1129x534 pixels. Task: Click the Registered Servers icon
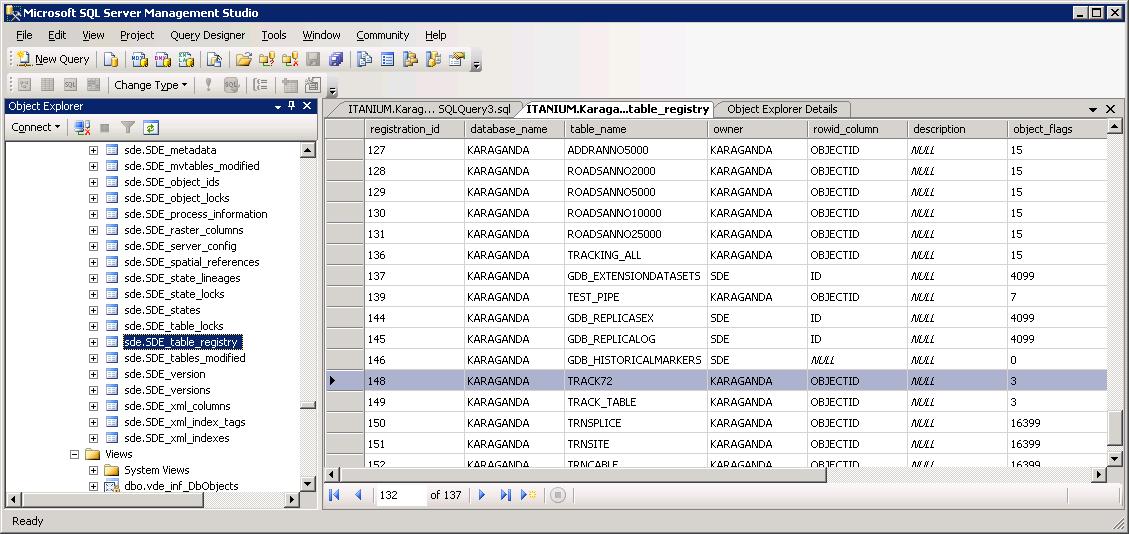point(364,60)
